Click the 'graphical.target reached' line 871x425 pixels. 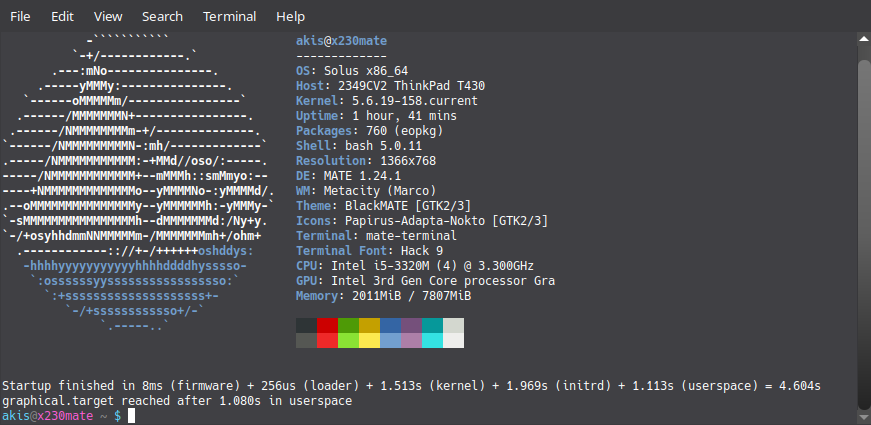point(177,401)
